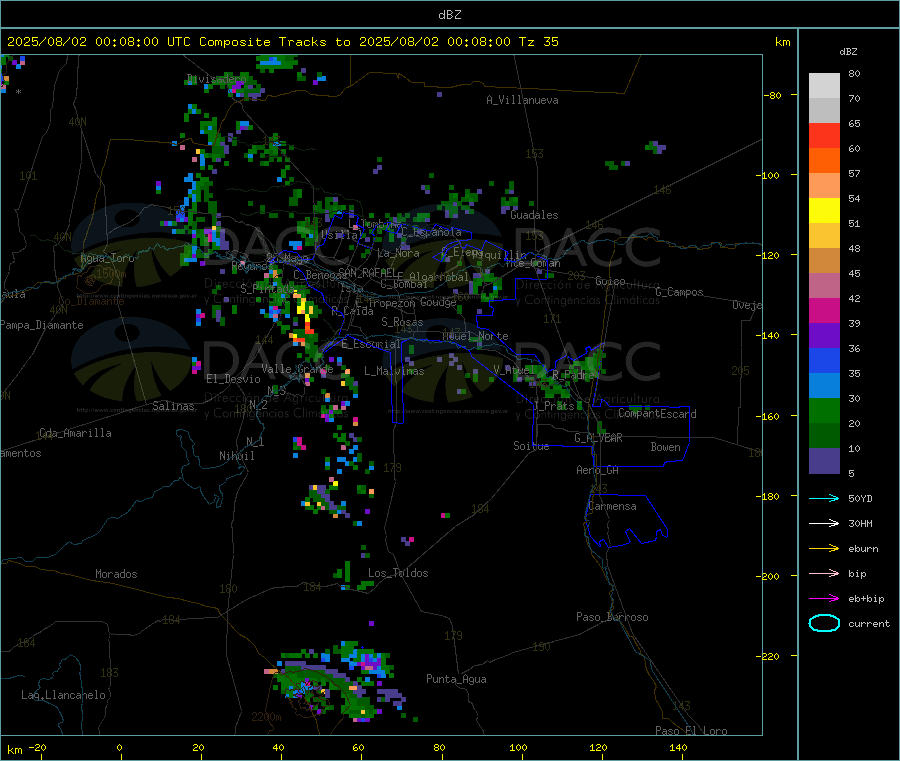The width and height of the screenshot is (900, 761).
Task: Click the yellow eburn arrow icon
Action: point(824,548)
